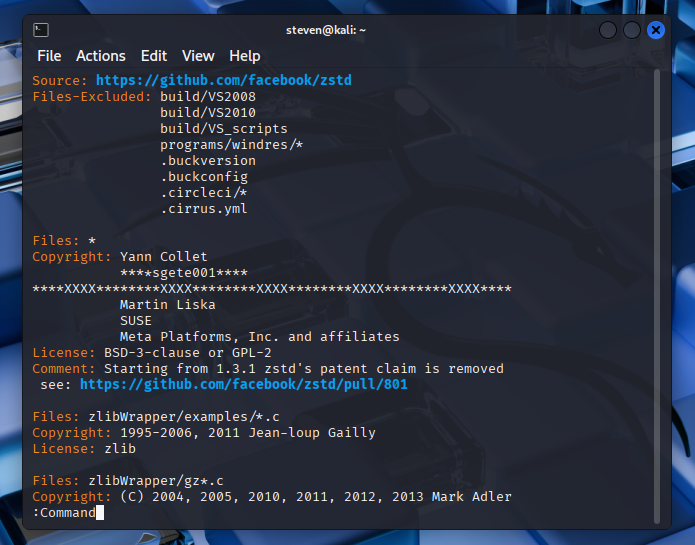Viewport: 695px width, 545px height.
Task: Open the Edit menu
Action: click(154, 56)
